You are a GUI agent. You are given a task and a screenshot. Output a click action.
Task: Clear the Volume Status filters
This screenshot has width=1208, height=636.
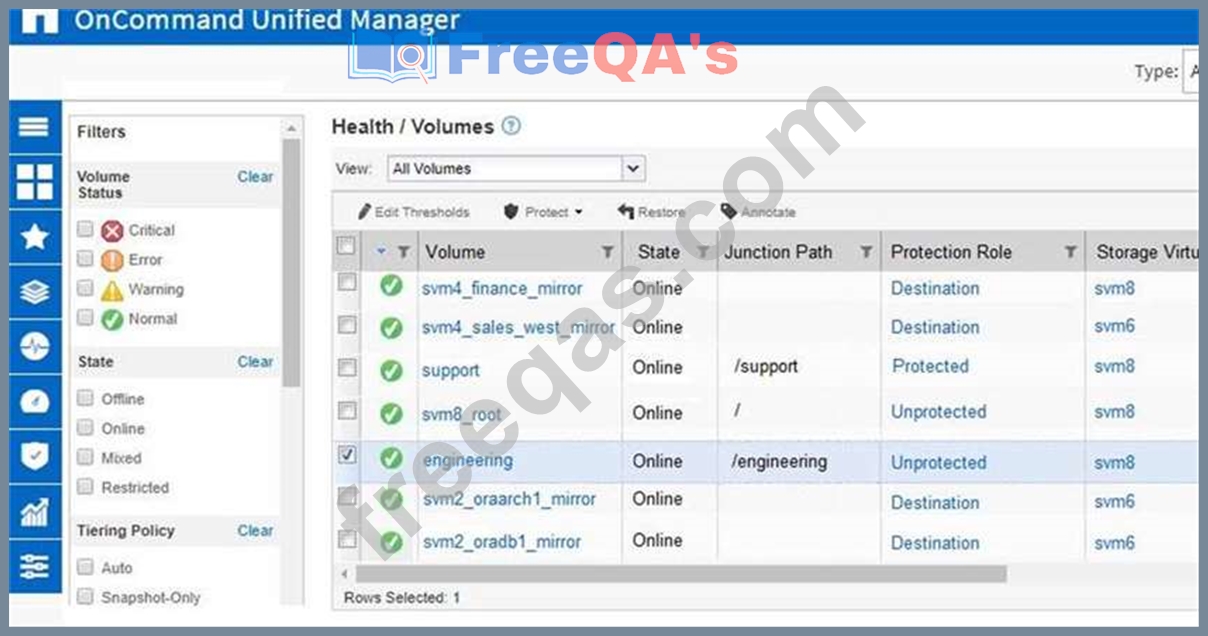tap(255, 177)
